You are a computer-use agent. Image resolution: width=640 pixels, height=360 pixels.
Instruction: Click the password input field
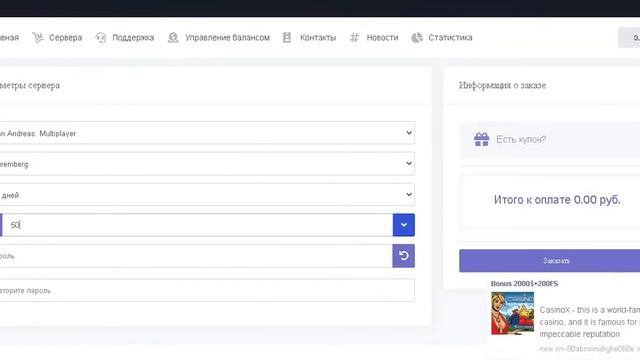pos(196,256)
